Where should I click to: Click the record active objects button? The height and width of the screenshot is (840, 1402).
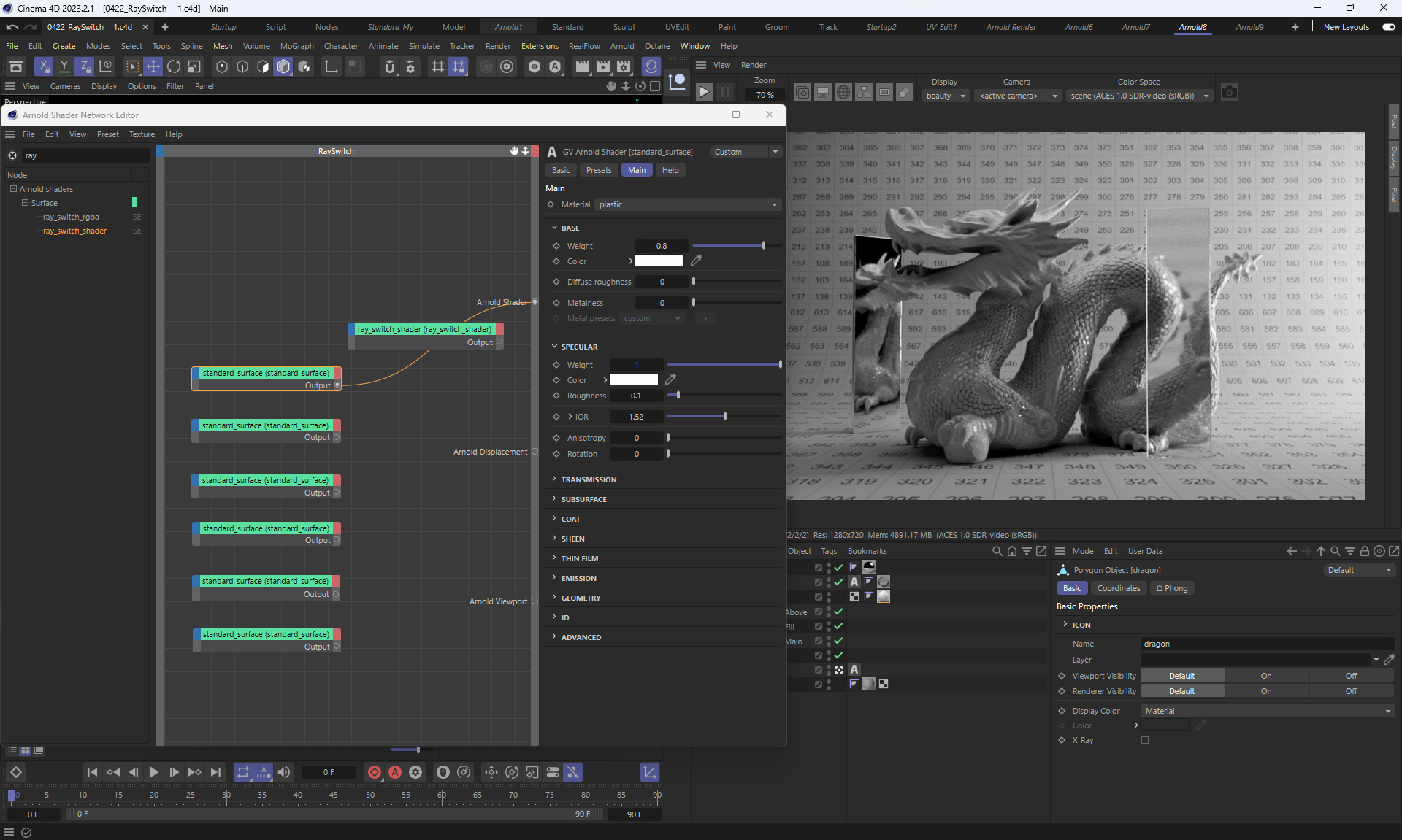(x=375, y=772)
